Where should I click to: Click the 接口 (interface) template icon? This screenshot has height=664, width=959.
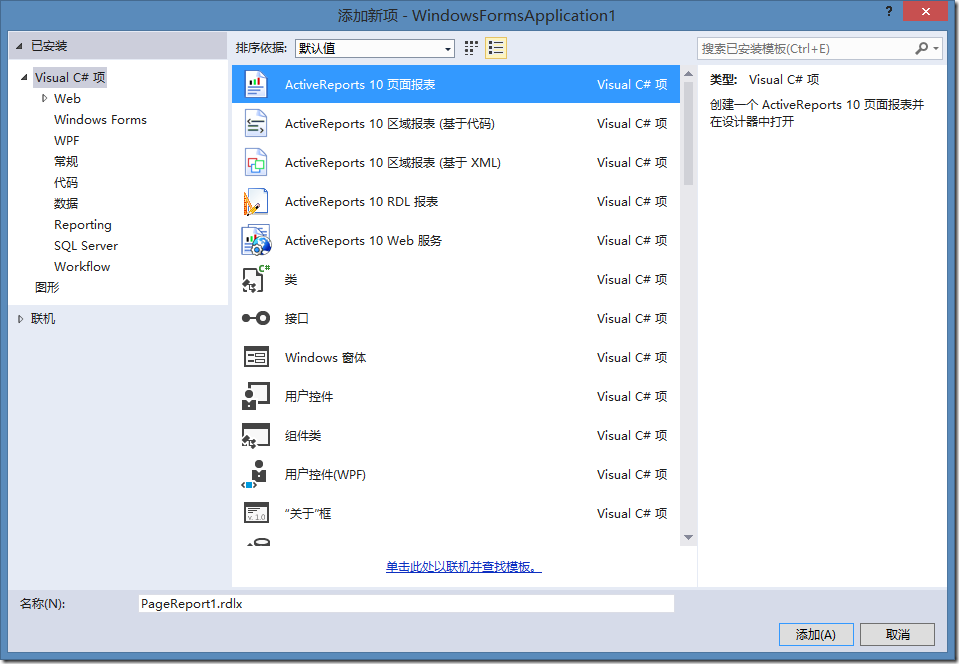[256, 319]
